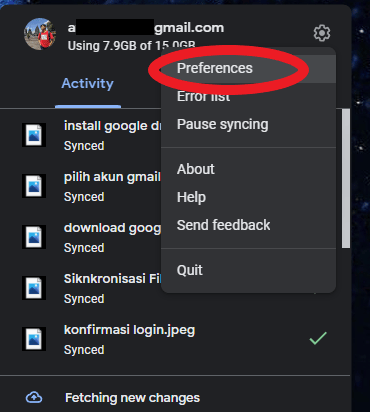The image size is (370, 412).
Task: Switch to the Activity tab
Action: click(88, 83)
